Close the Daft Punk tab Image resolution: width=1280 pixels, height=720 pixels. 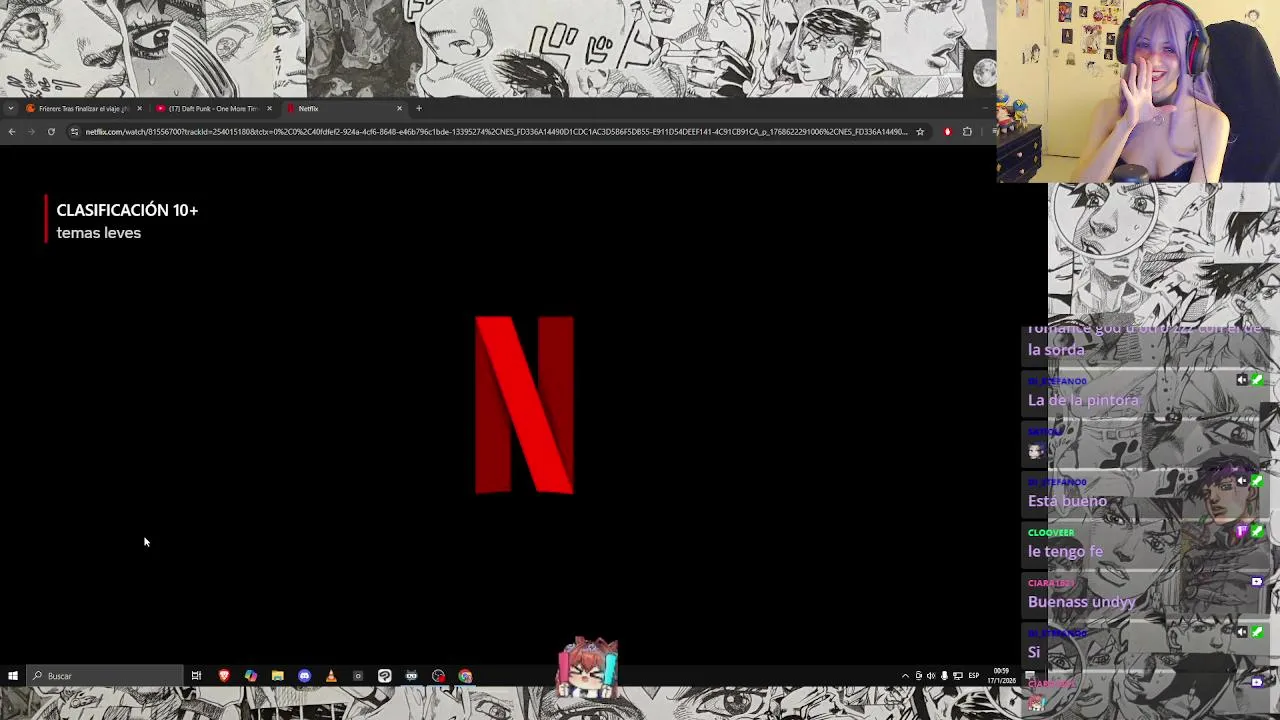click(269, 108)
